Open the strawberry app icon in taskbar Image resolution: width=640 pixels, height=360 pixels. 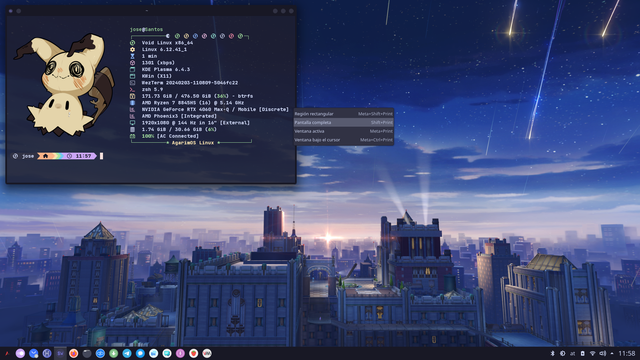[x=193, y=353]
